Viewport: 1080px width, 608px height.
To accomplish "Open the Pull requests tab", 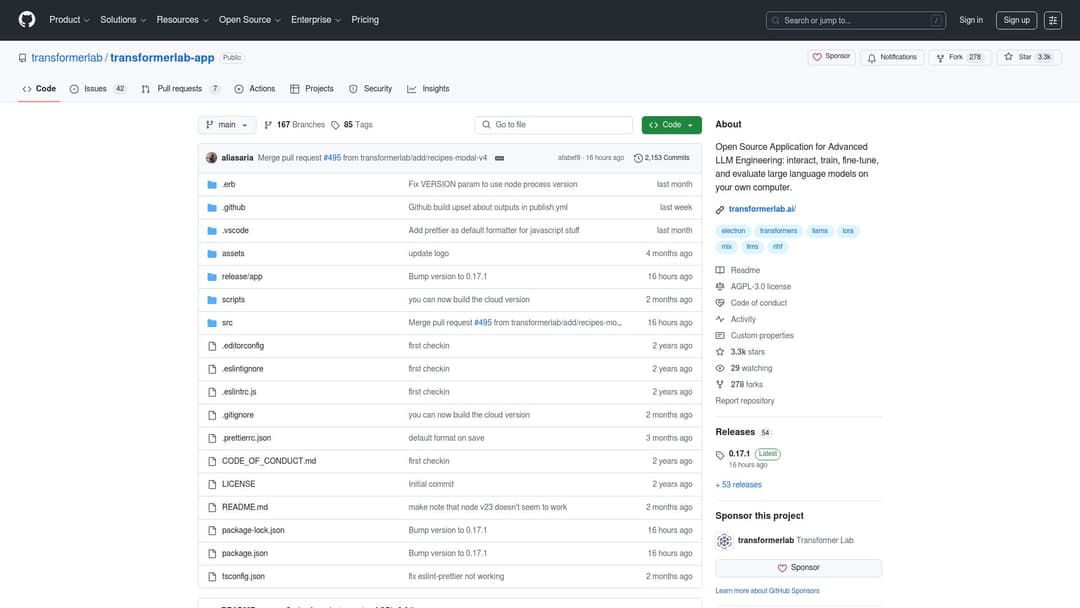I will pos(180,89).
